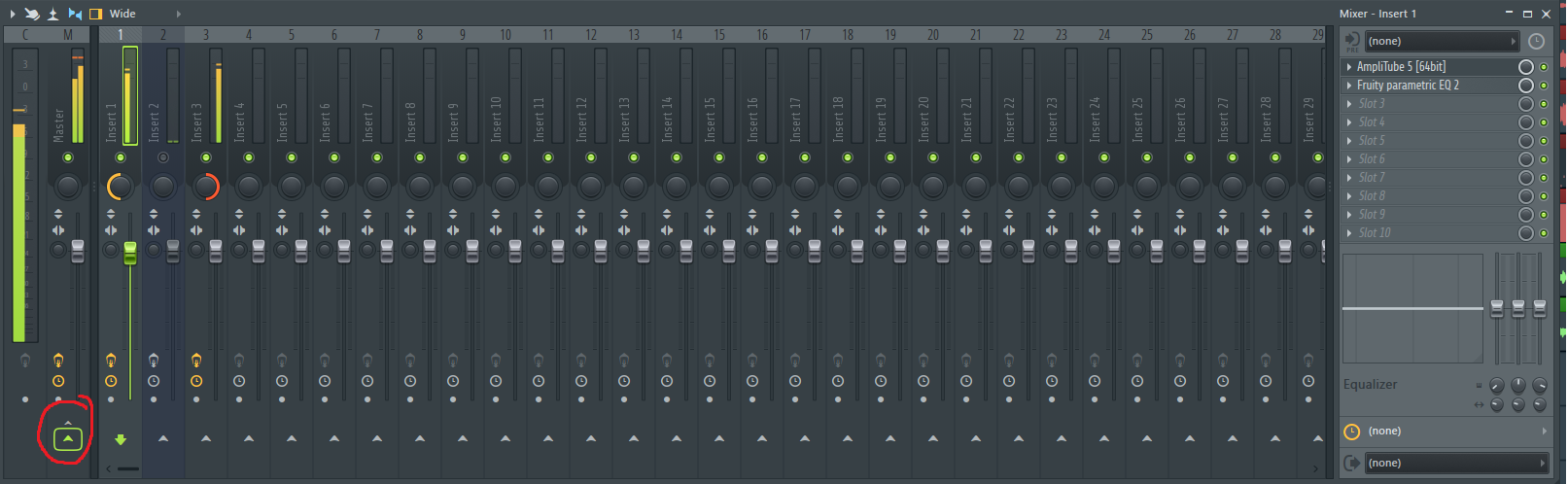The width and height of the screenshot is (1568, 484).
Task: Click the yellow square toolbar icon
Action: [x=95, y=14]
